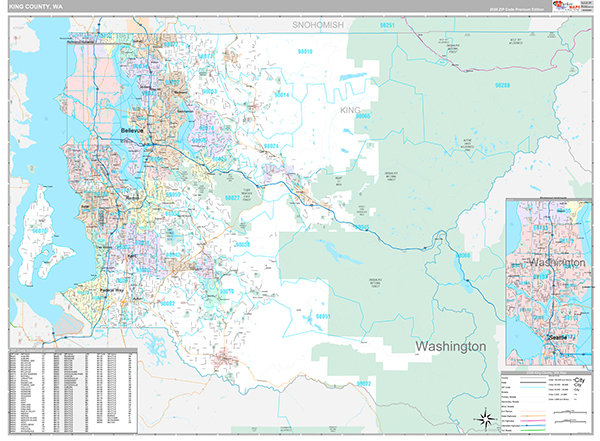Click ZIP code label 98074
The height and width of the screenshot is (441, 600).
pyautogui.click(x=207, y=128)
